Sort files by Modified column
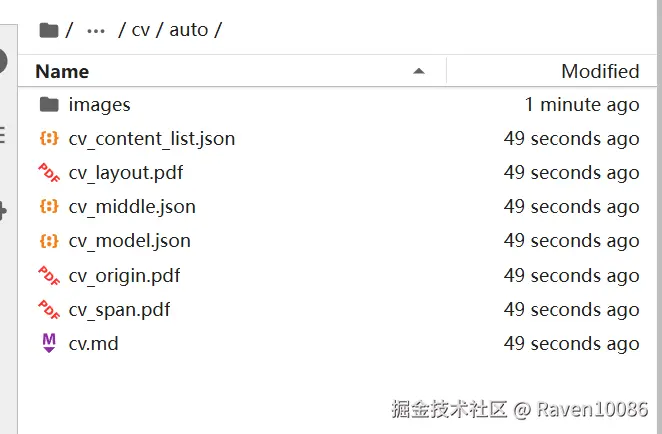 point(599,71)
